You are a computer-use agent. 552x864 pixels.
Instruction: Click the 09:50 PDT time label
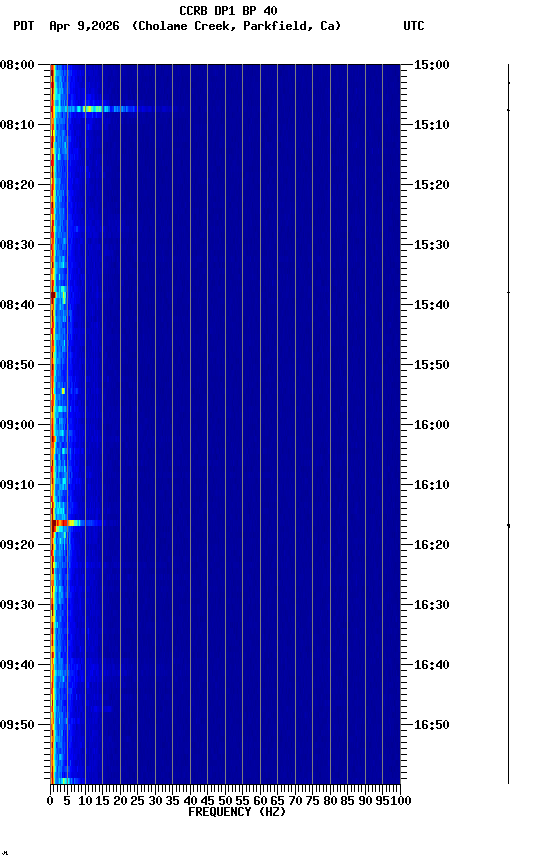click(17, 725)
